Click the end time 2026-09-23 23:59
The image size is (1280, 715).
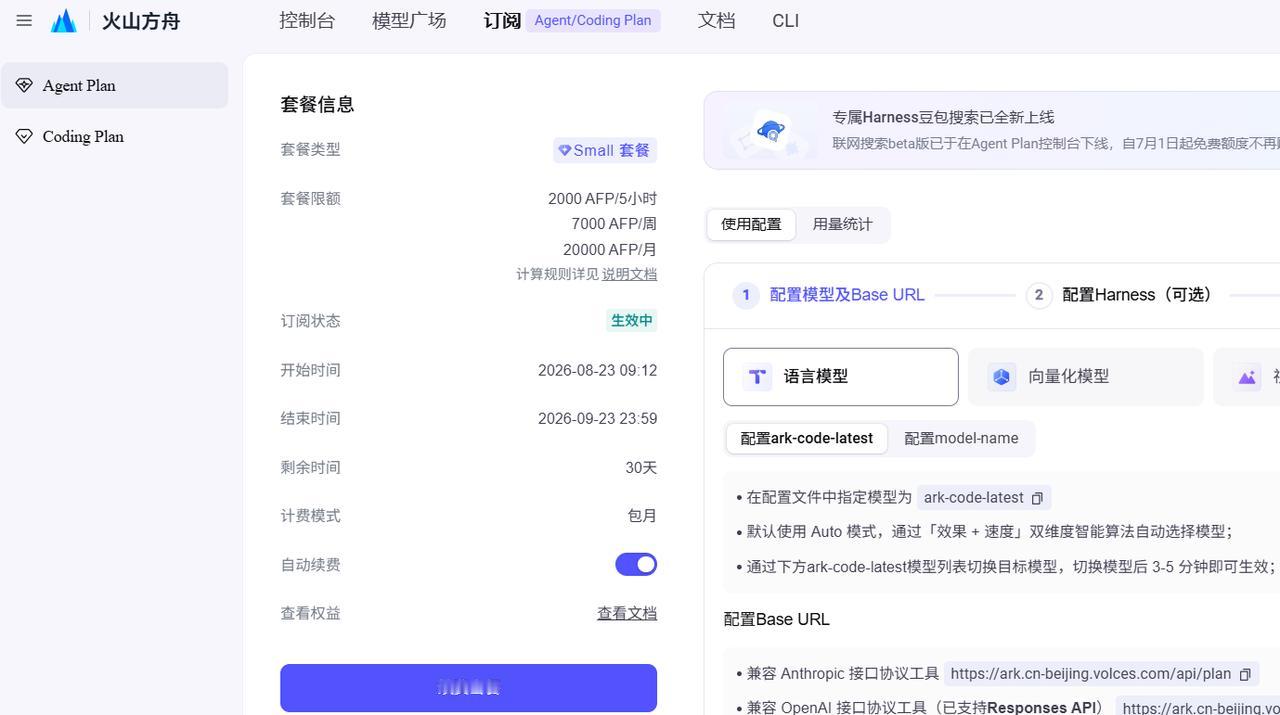597,419
